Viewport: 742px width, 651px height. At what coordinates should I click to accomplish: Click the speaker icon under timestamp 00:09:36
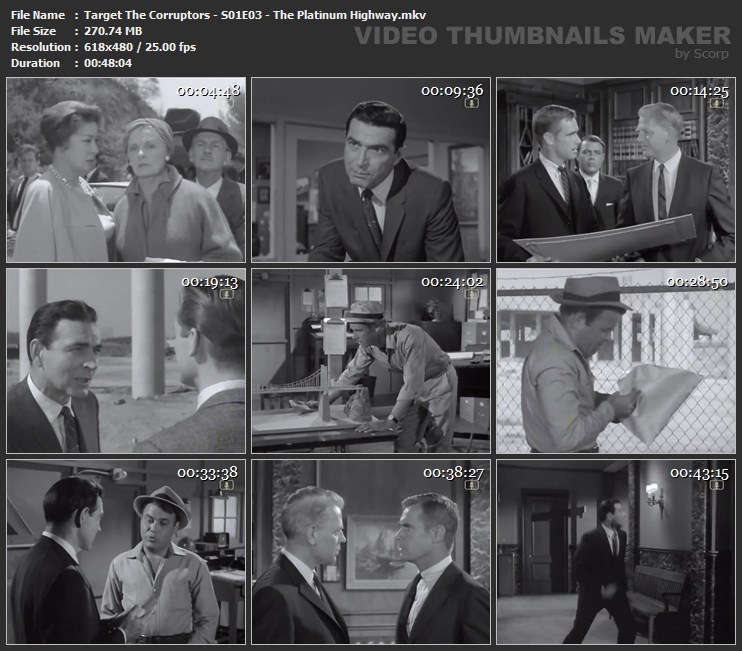coord(471,103)
